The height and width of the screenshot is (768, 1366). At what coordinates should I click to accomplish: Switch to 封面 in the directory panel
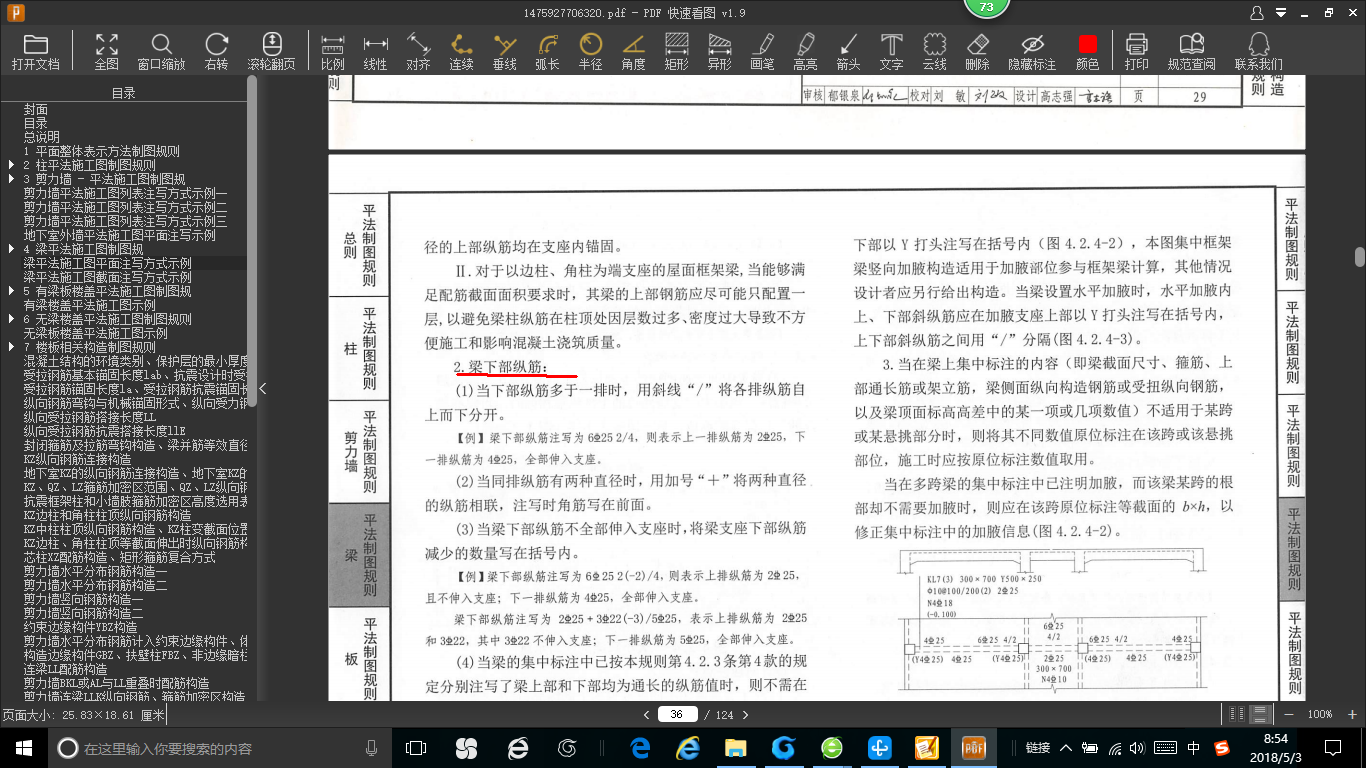point(36,109)
